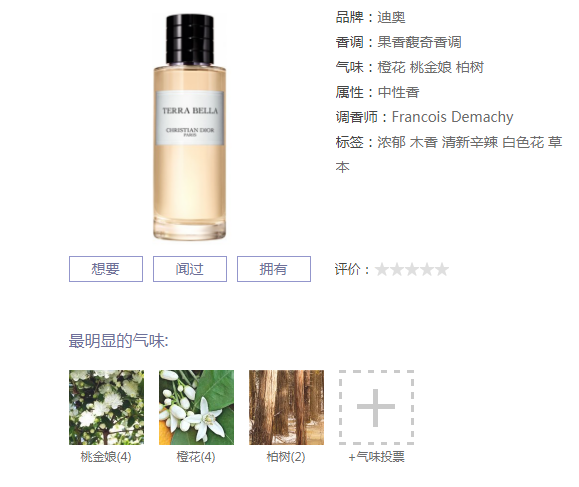Screen dimensions: 579x487
Task: Rate with the first star
Action: (x=382, y=270)
